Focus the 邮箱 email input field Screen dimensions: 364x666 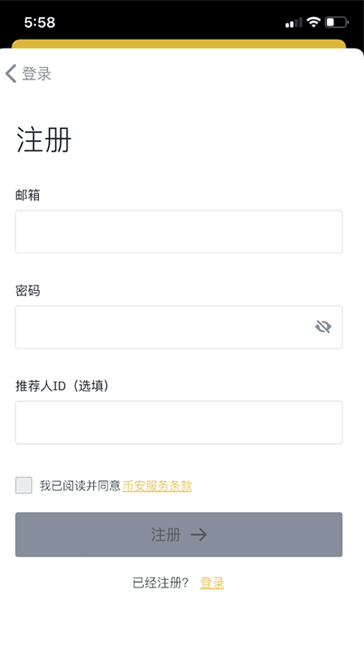point(179,231)
